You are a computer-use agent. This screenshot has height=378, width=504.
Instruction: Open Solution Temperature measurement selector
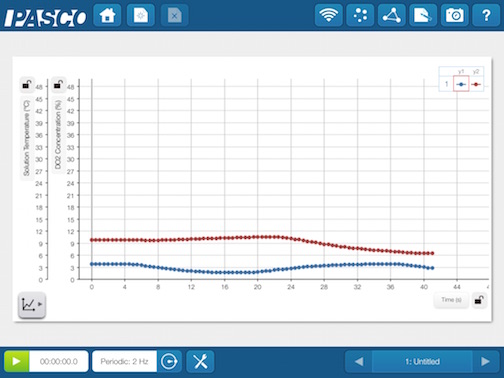click(x=27, y=138)
